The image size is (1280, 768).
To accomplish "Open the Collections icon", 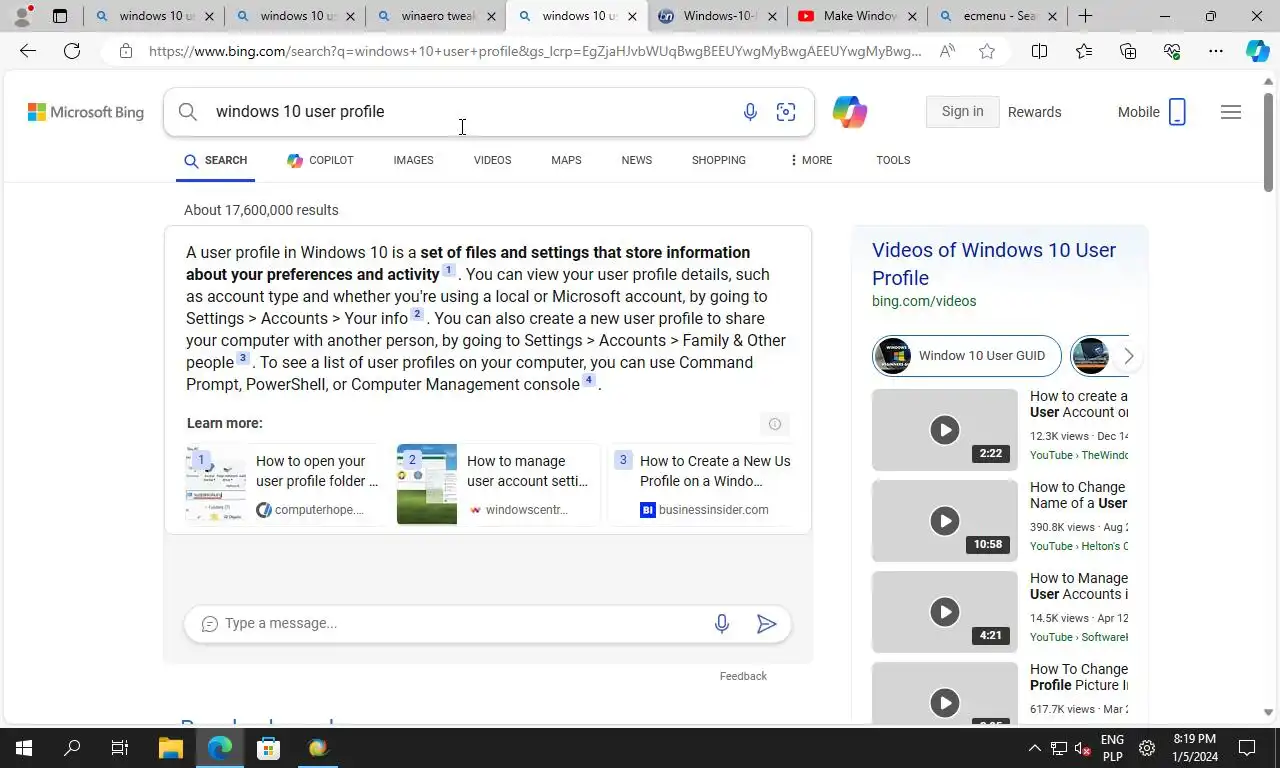I will pyautogui.click(x=1128, y=51).
